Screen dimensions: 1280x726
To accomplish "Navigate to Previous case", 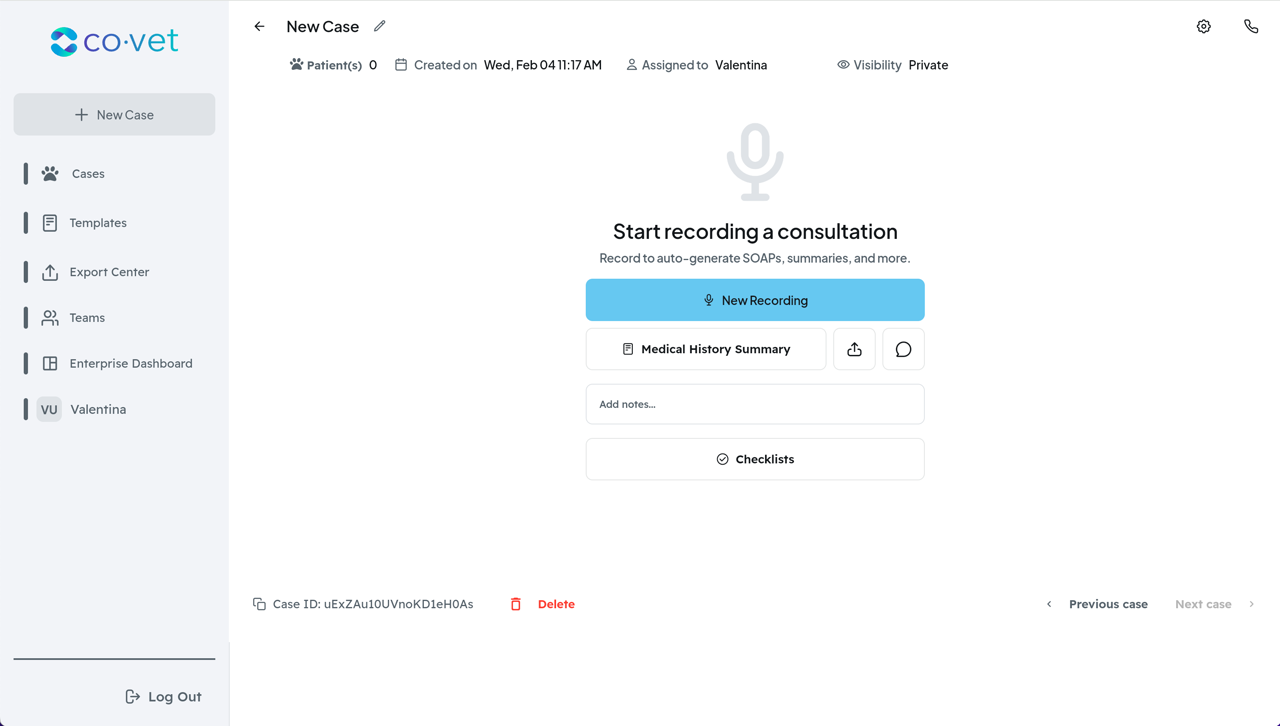I will coord(1097,604).
